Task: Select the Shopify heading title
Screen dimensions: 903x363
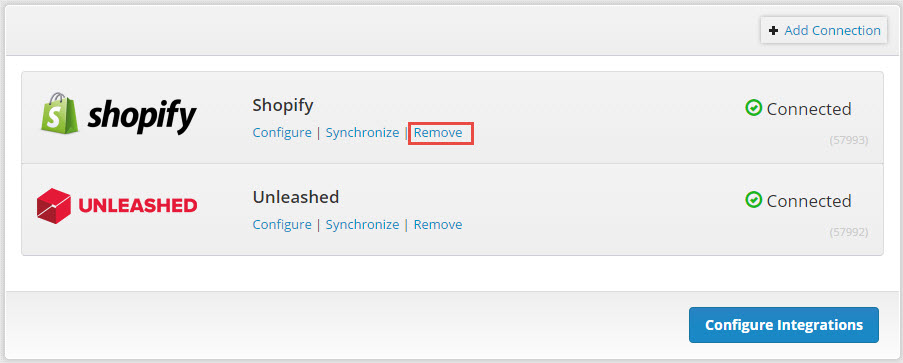Action: [x=283, y=105]
